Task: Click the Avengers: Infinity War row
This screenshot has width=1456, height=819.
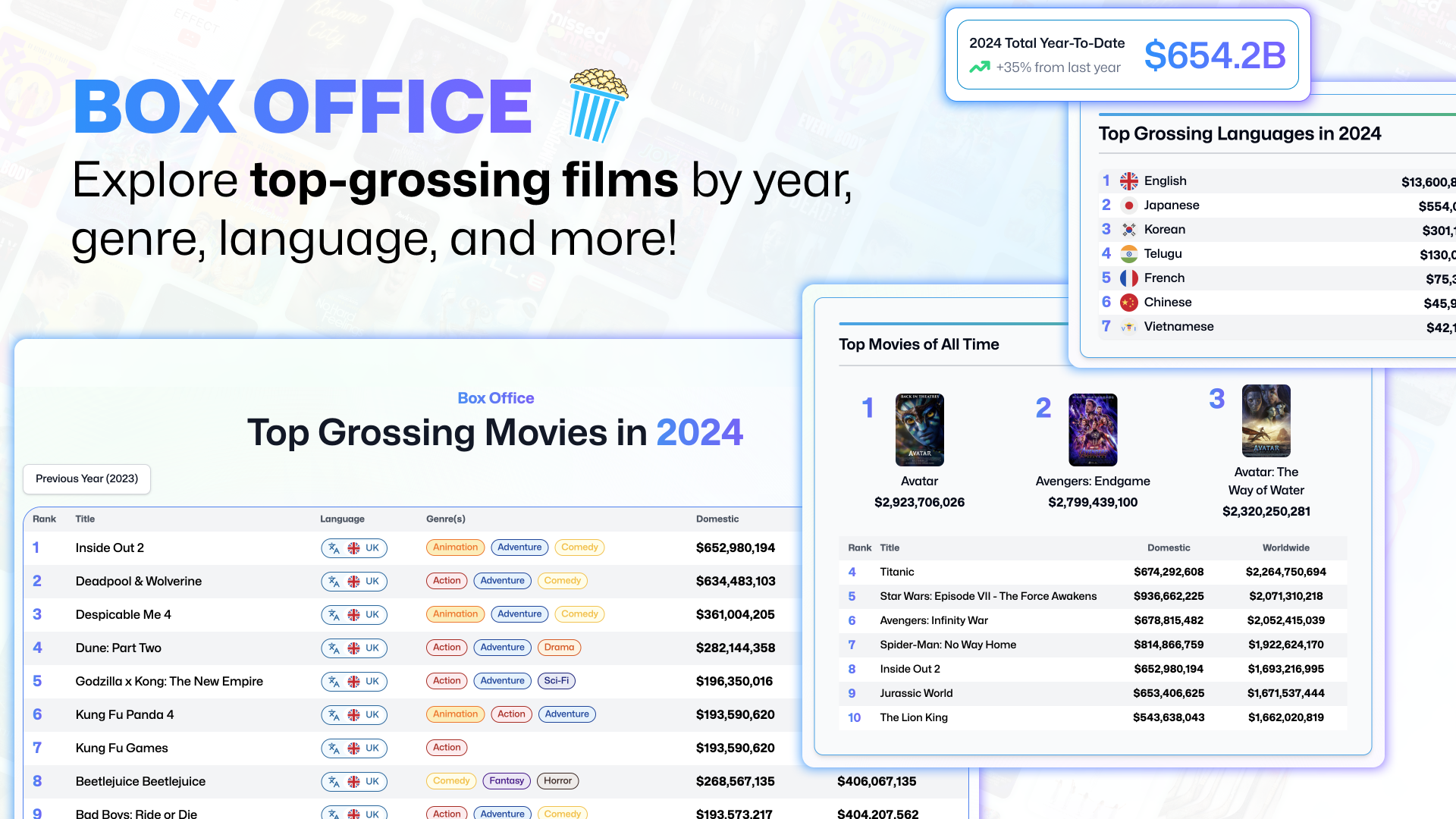Action: (1093, 620)
